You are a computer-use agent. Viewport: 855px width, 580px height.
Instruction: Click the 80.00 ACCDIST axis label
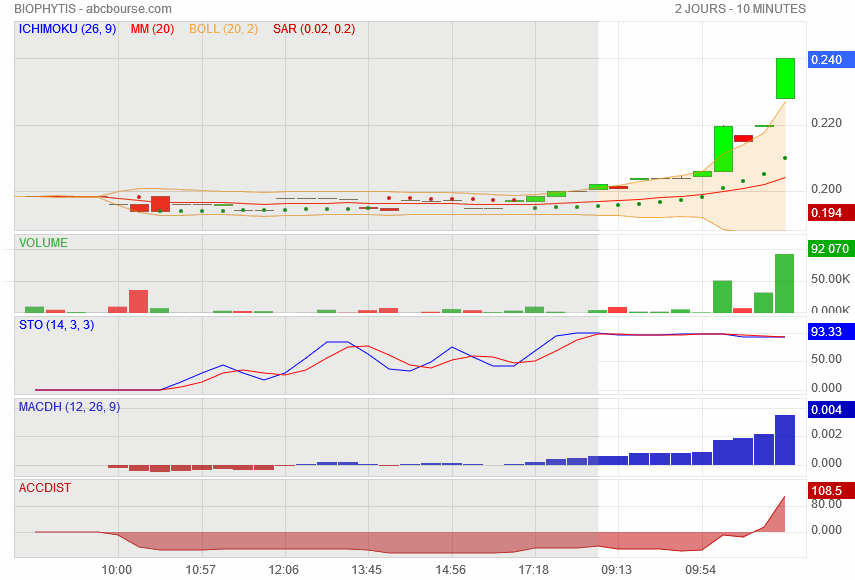[x=827, y=504]
